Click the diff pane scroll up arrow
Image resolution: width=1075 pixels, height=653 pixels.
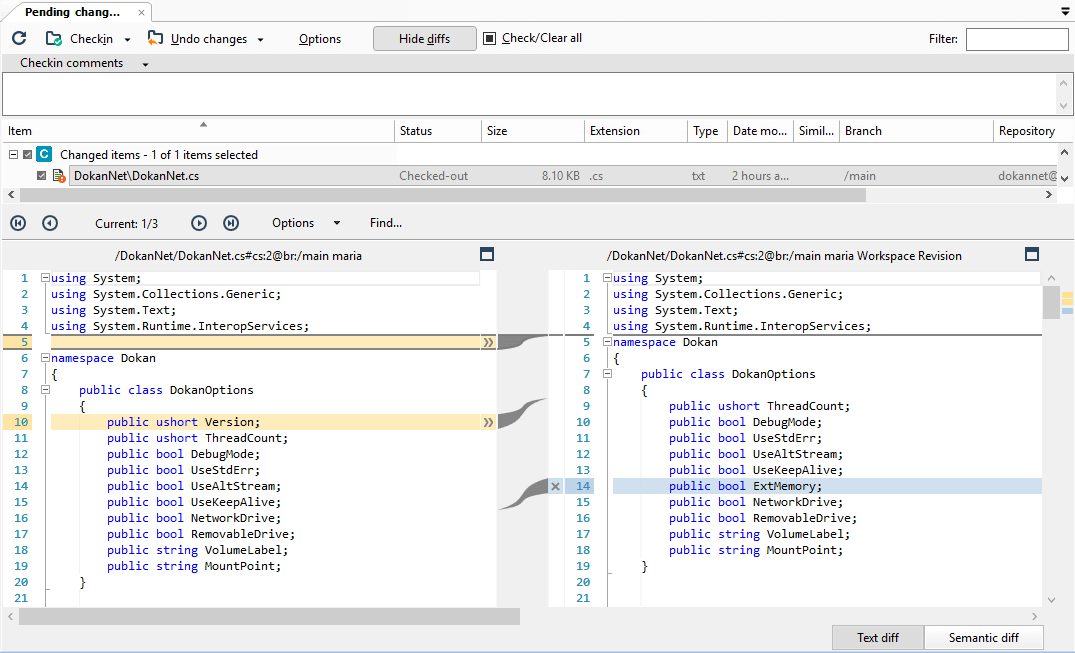pos(1051,278)
